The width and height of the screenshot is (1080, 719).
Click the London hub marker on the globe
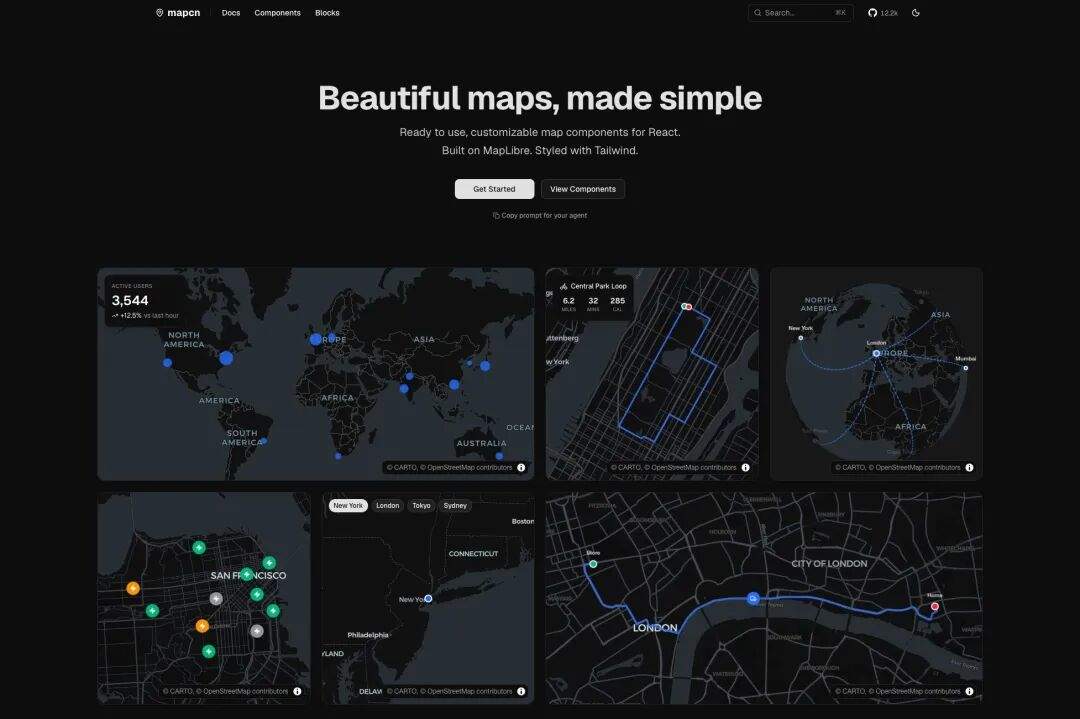(x=876, y=353)
